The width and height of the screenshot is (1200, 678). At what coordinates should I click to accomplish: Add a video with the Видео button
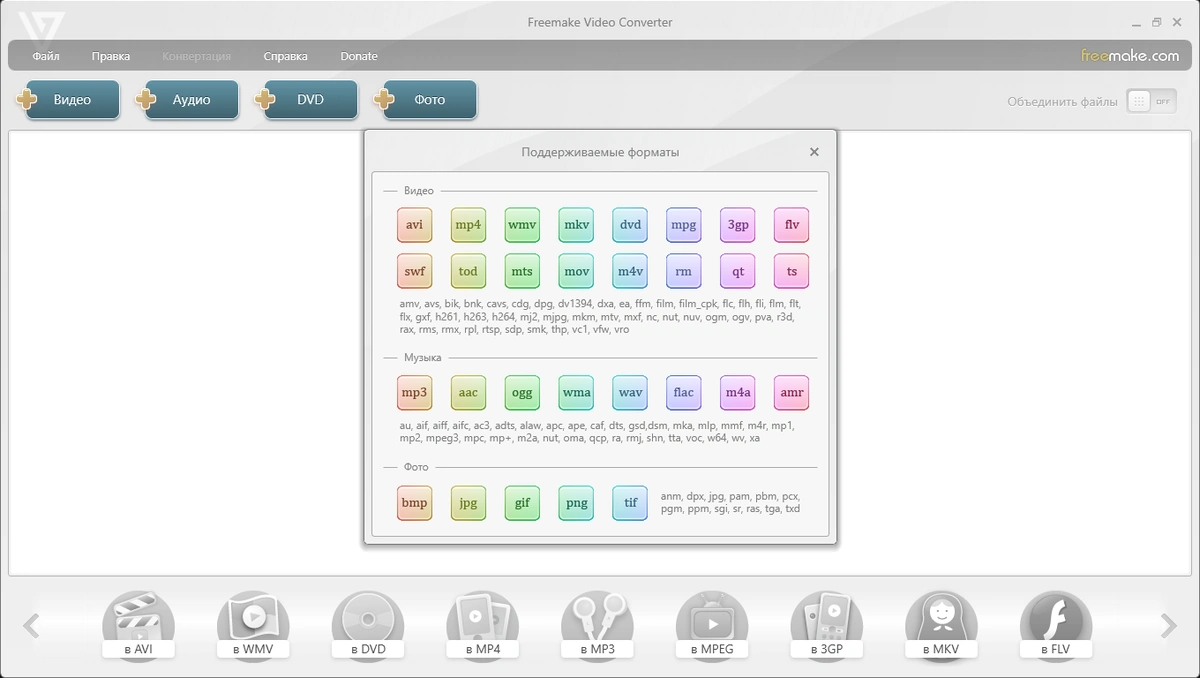68,100
